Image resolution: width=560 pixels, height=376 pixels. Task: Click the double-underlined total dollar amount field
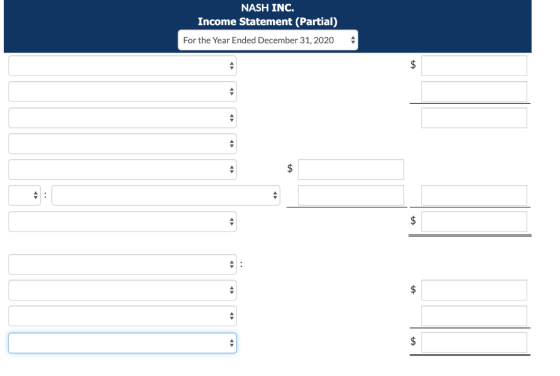pyautogui.click(x=474, y=221)
